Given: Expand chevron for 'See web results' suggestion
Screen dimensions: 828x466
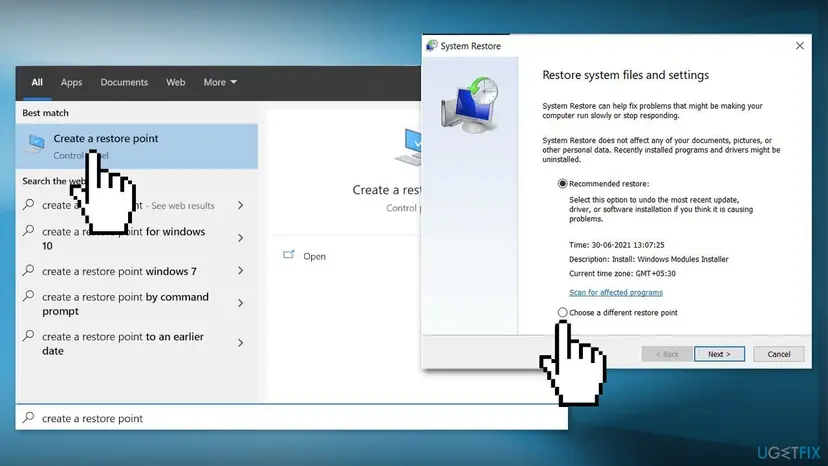Looking at the screenshot, I should tap(241, 205).
